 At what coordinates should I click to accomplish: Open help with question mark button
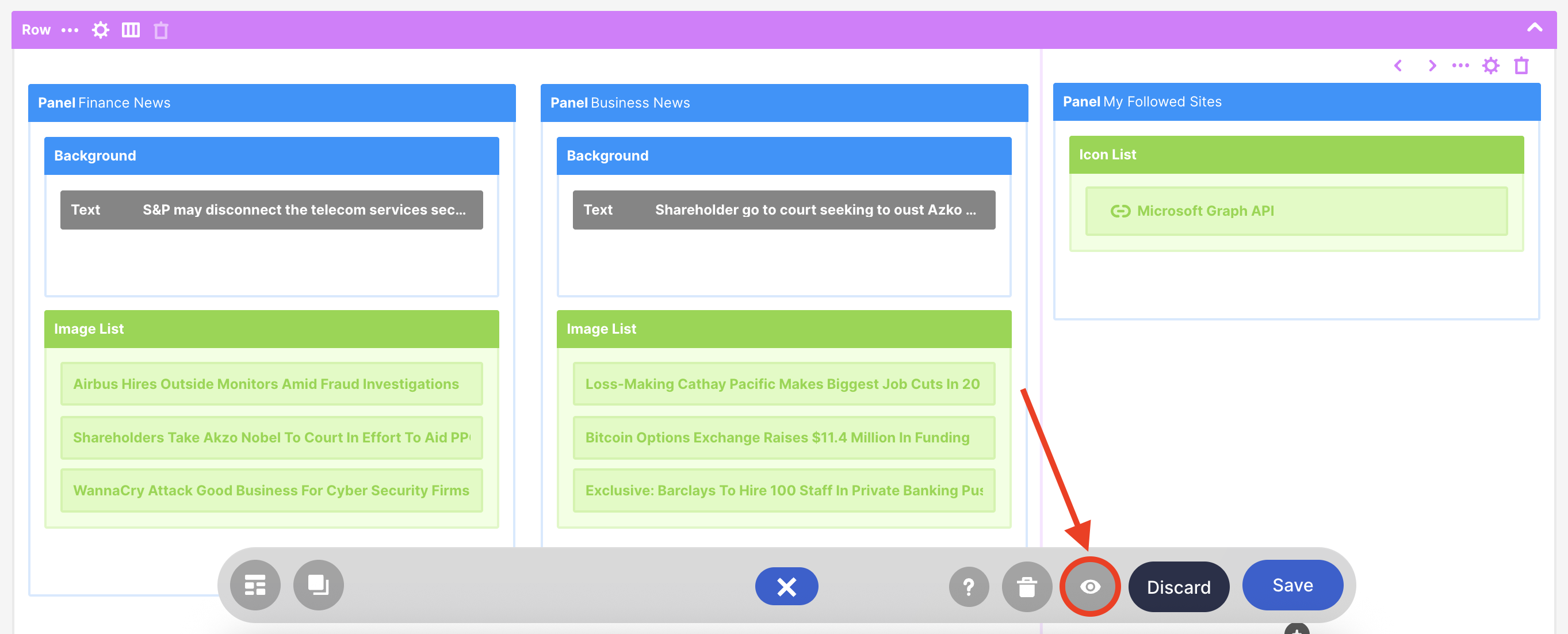969,586
